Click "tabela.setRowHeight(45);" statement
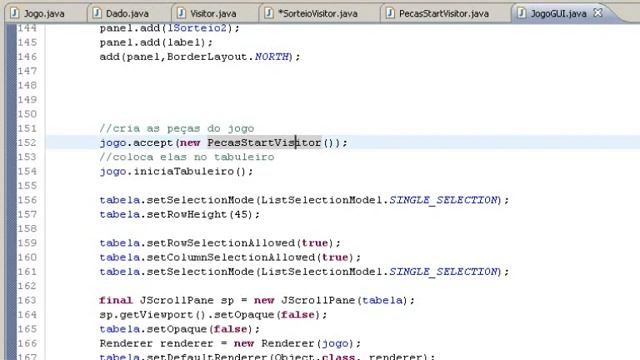Screen dimensions: 640x360 (x=180, y=214)
